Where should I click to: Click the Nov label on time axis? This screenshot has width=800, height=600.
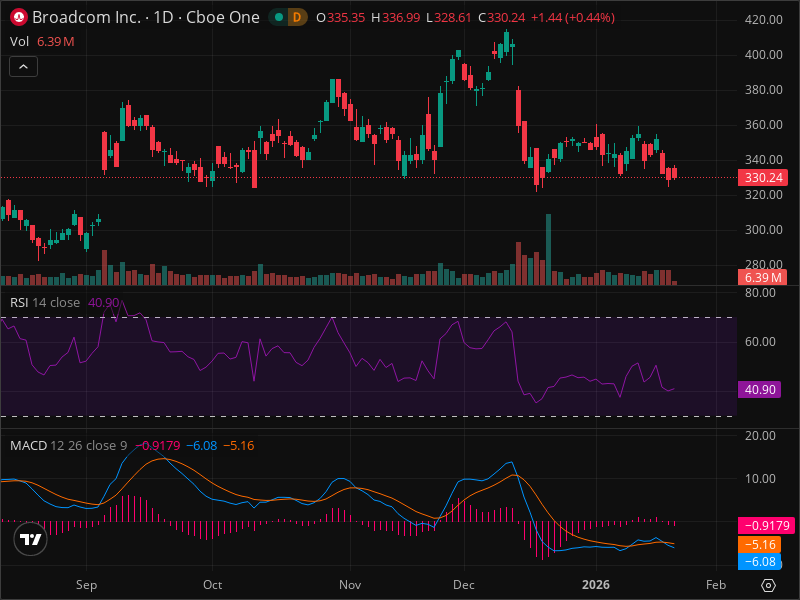pos(350,585)
